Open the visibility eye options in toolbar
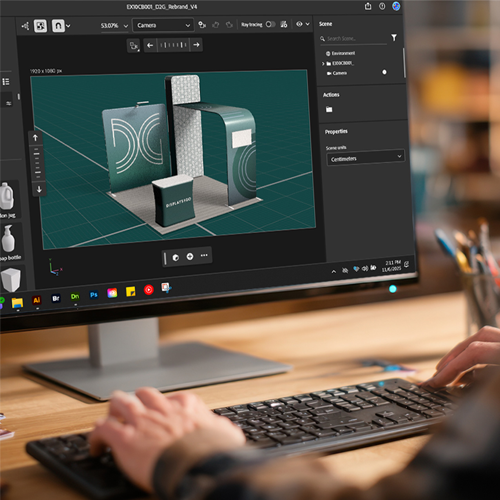The width and height of the screenshot is (500, 500). (x=303, y=24)
